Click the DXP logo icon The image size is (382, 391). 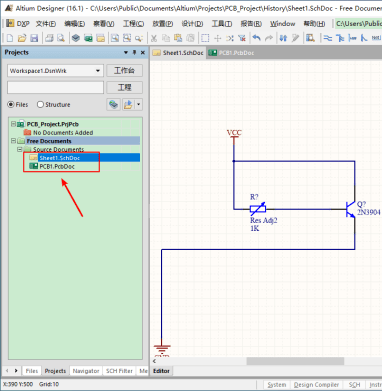10,23
